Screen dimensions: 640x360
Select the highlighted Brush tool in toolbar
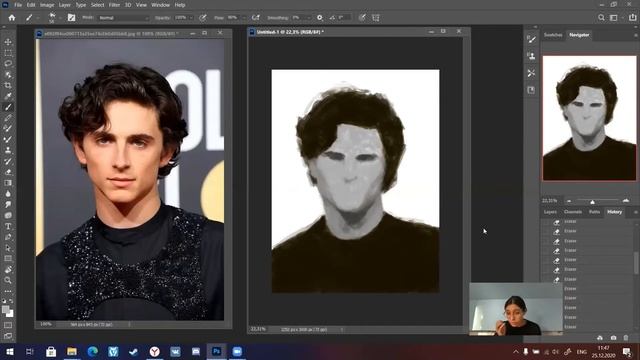8,107
